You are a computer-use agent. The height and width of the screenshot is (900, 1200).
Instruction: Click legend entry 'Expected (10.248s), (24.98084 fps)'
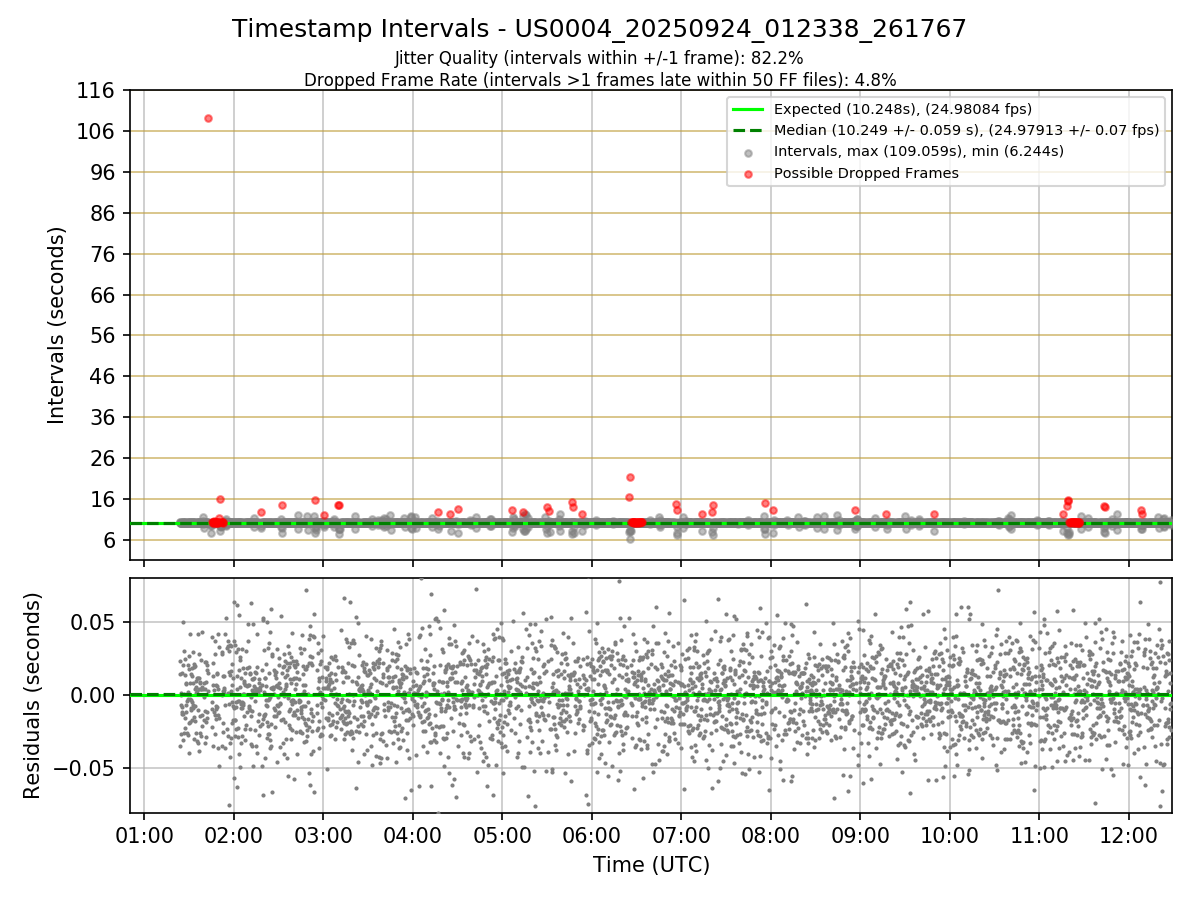click(x=903, y=109)
